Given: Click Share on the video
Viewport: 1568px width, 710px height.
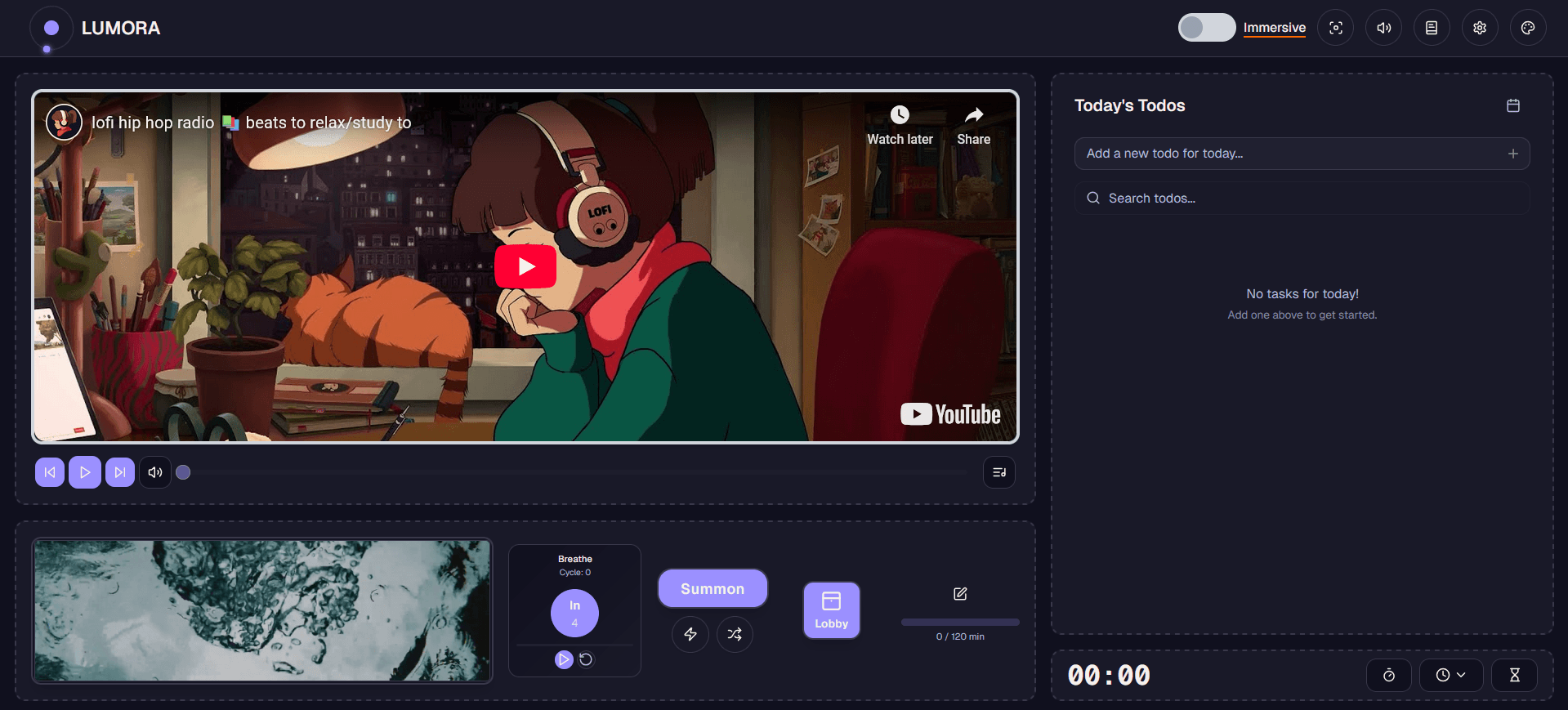Looking at the screenshot, I should [973, 126].
